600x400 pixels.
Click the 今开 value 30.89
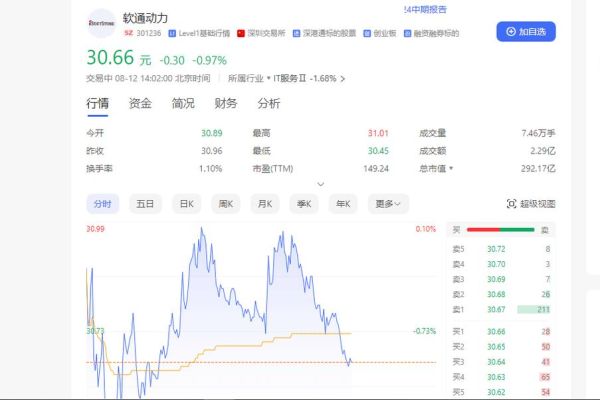tap(212, 133)
